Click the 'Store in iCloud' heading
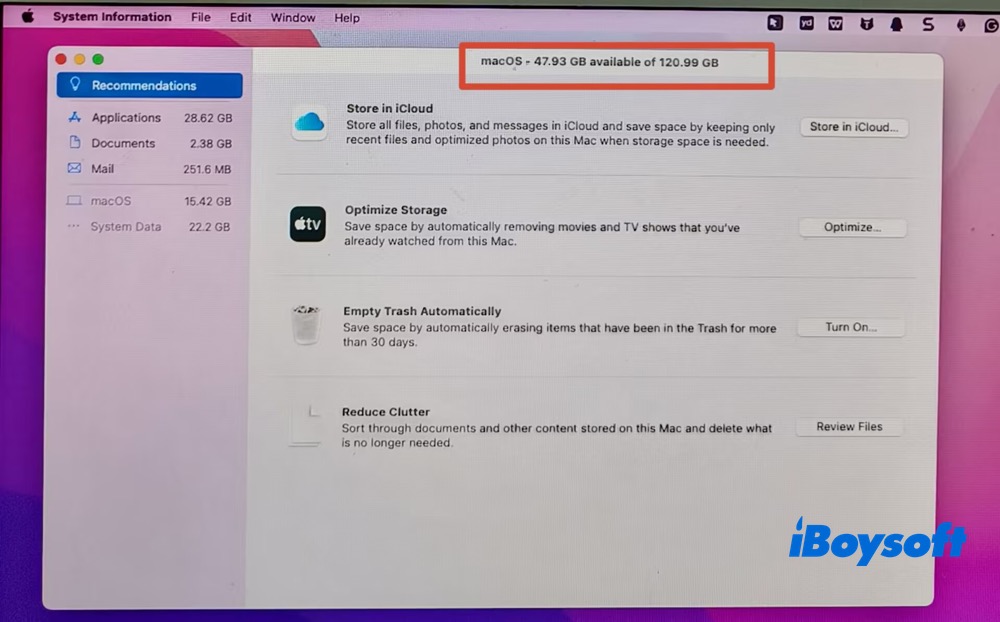This screenshot has width=1000, height=622. pyautogui.click(x=390, y=108)
